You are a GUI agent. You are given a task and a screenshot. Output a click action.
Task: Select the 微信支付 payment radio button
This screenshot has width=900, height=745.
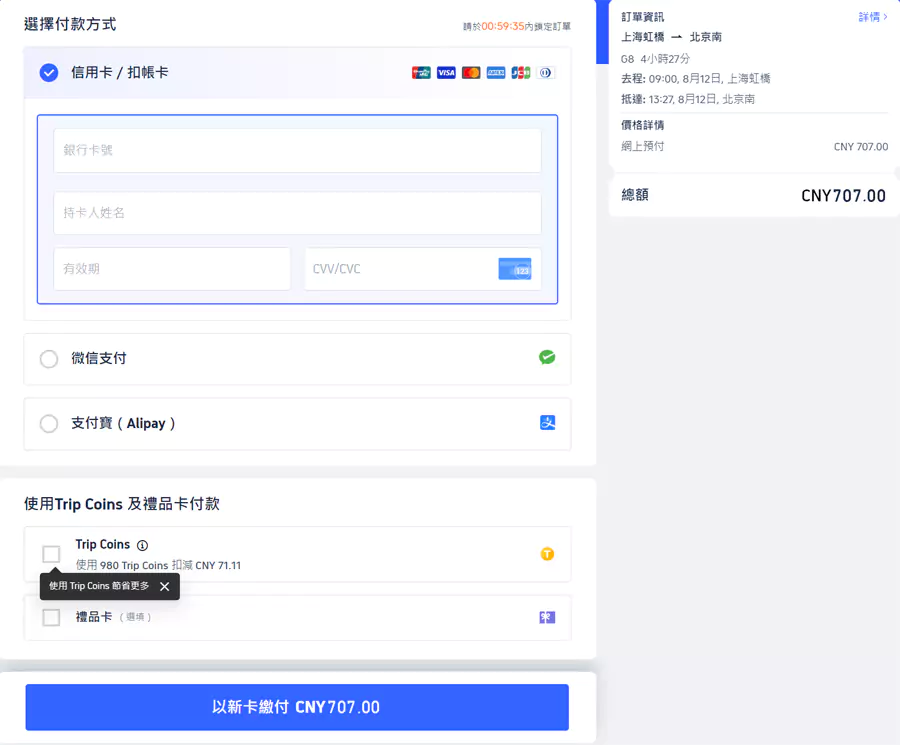tap(49, 357)
